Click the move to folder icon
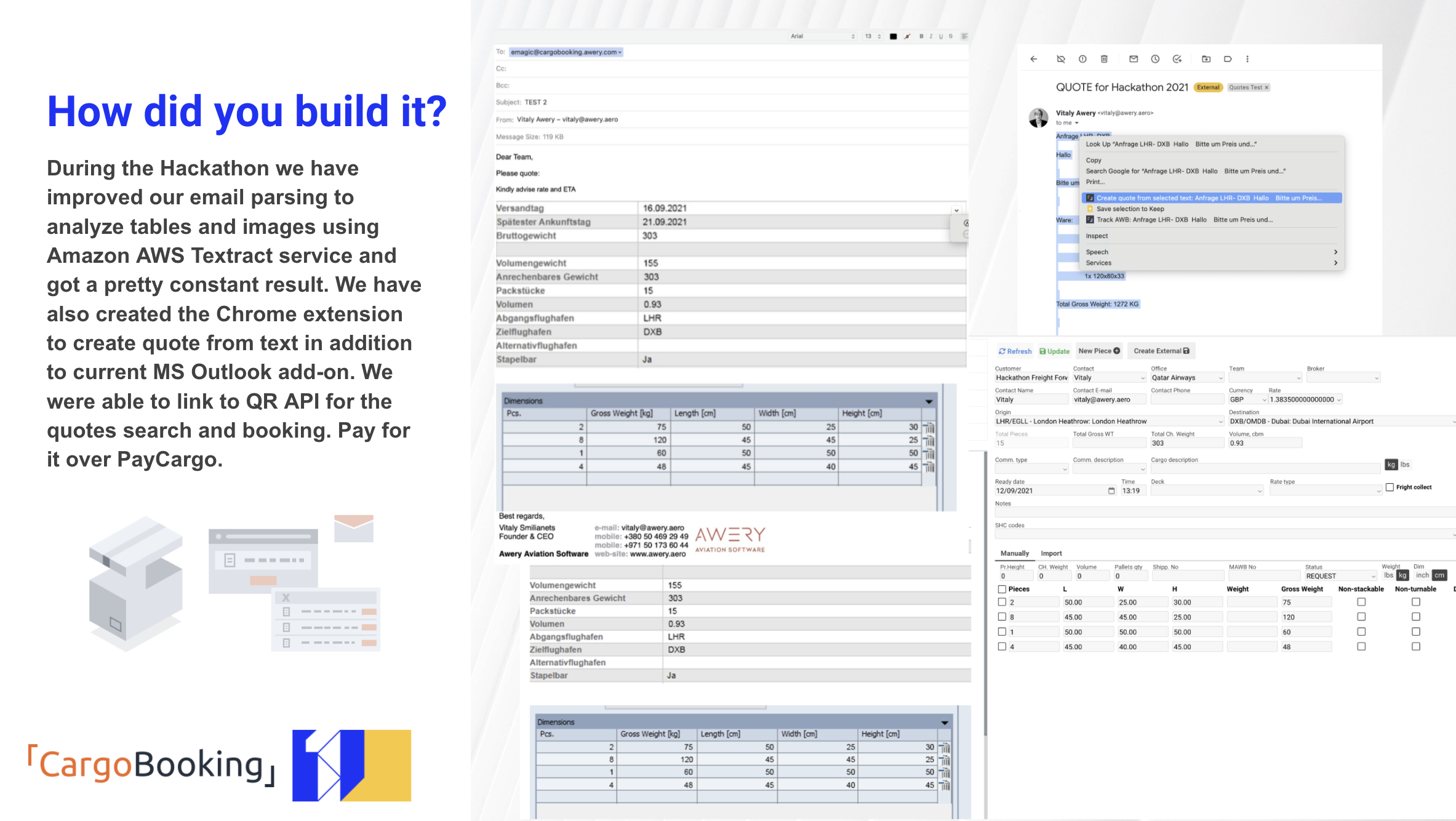The height and width of the screenshot is (821, 1456). tap(1206, 59)
